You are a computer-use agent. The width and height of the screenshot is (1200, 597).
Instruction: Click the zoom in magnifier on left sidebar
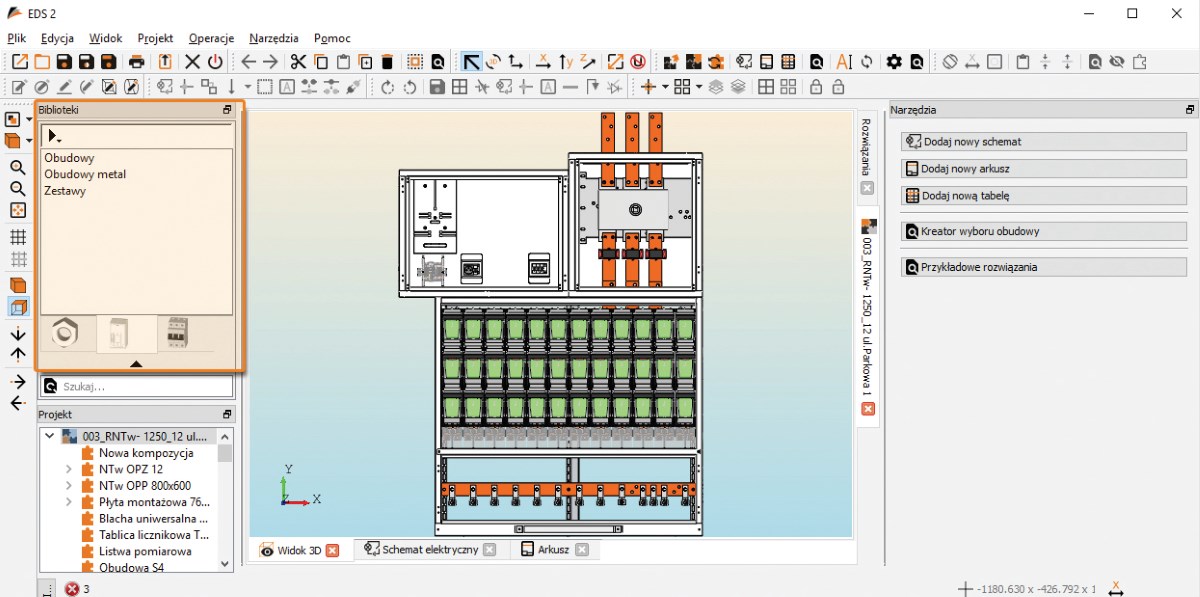[x=17, y=167]
